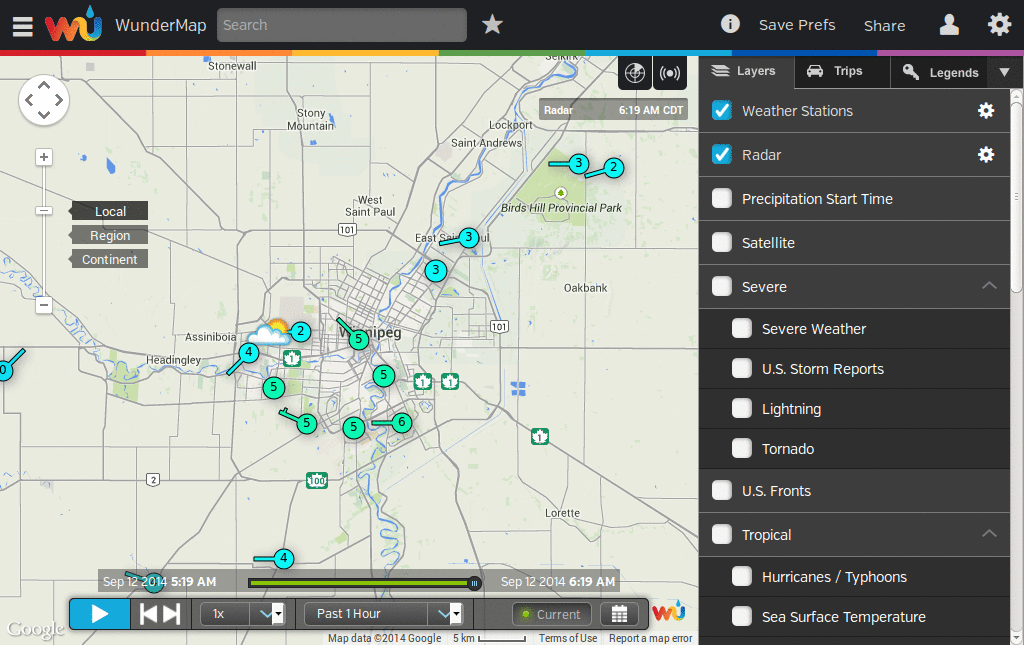The image size is (1024, 645).
Task: Switch to the Legends tab
Action: [x=941, y=72]
